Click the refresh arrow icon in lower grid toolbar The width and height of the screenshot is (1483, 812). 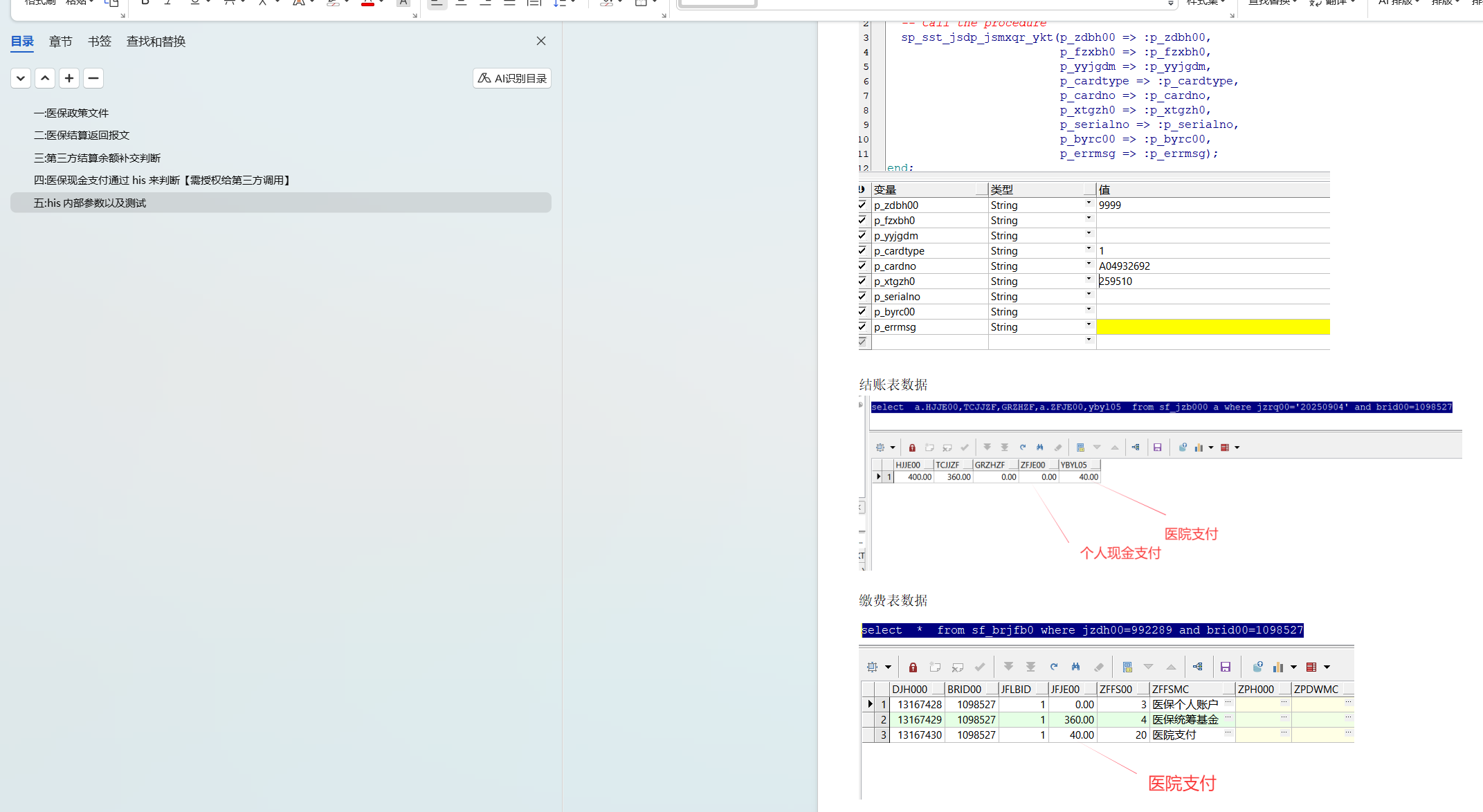1053,667
